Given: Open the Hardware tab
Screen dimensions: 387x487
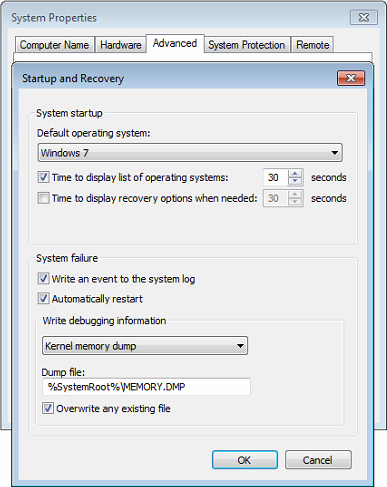Looking at the screenshot, I should pos(121,45).
